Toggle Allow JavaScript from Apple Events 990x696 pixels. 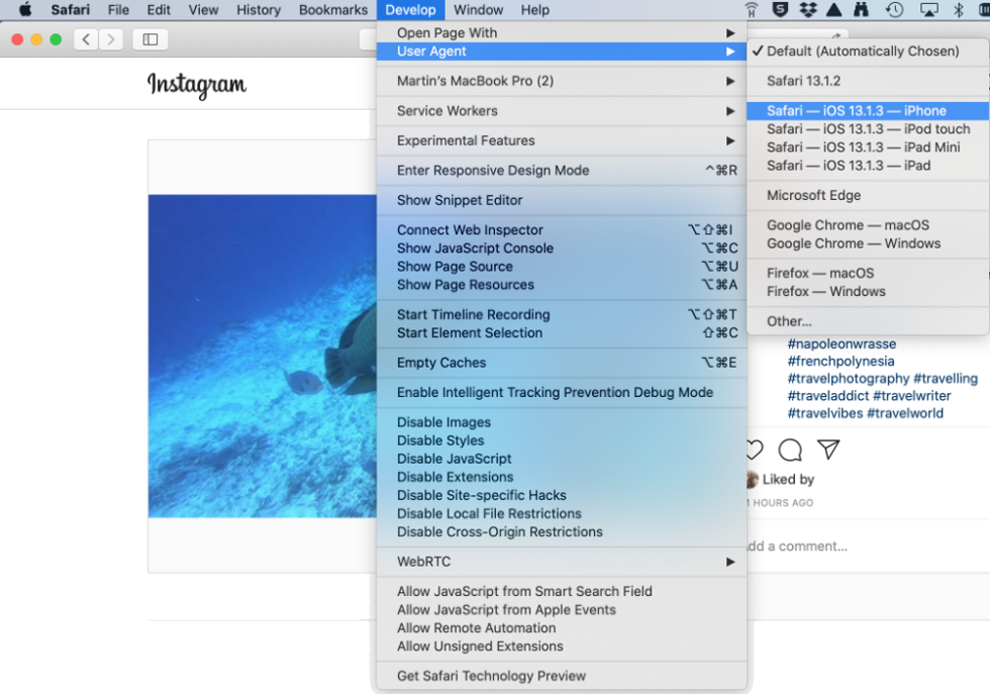(561, 609)
